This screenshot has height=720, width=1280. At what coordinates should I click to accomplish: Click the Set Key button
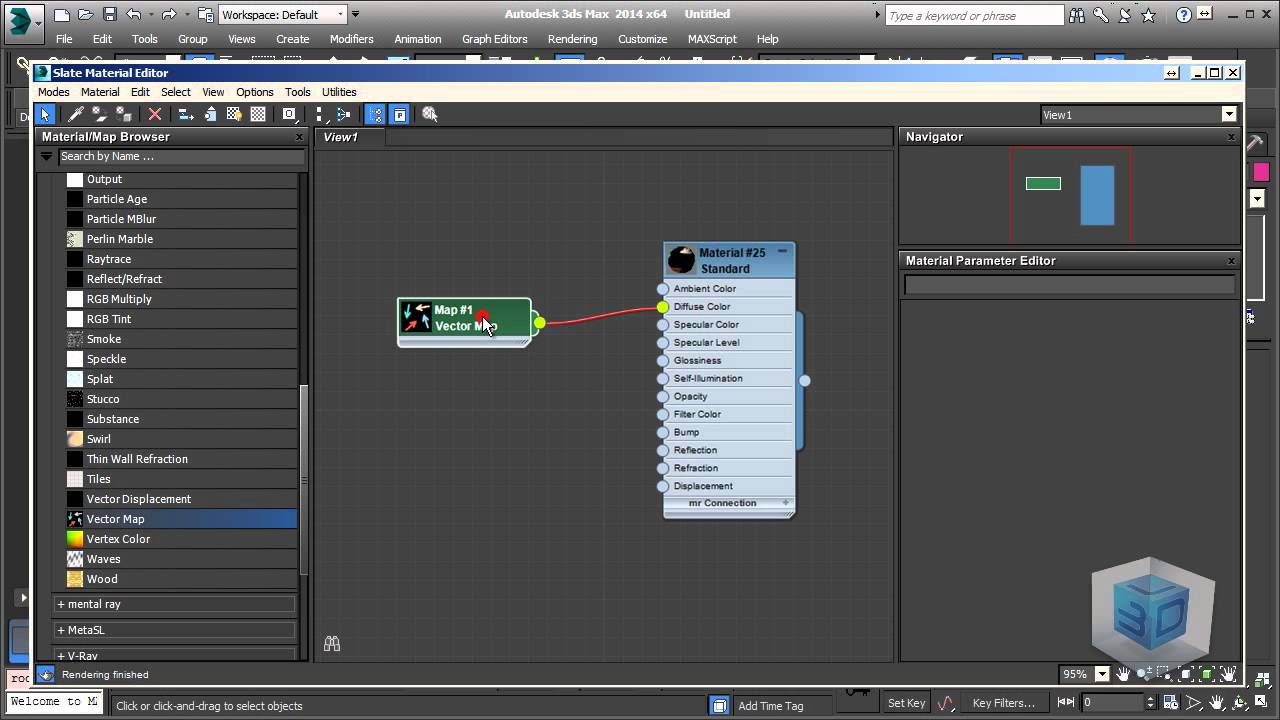coord(907,703)
